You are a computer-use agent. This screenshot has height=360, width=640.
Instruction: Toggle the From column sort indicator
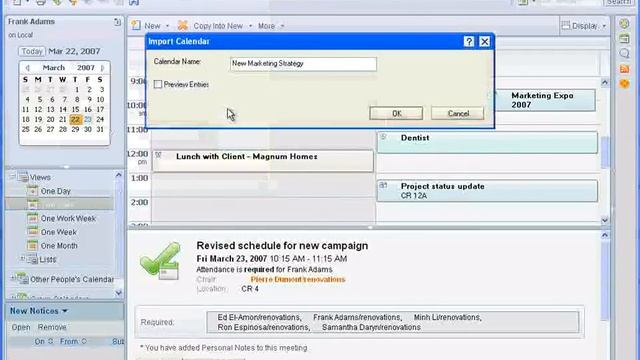tap(84, 341)
